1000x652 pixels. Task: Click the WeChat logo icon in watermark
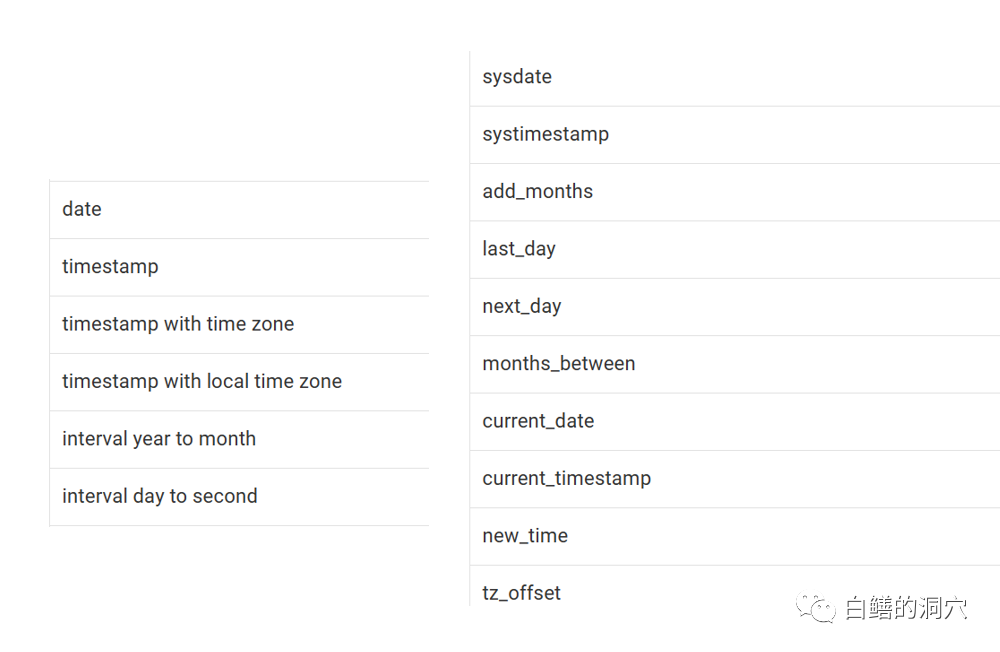tap(815, 607)
